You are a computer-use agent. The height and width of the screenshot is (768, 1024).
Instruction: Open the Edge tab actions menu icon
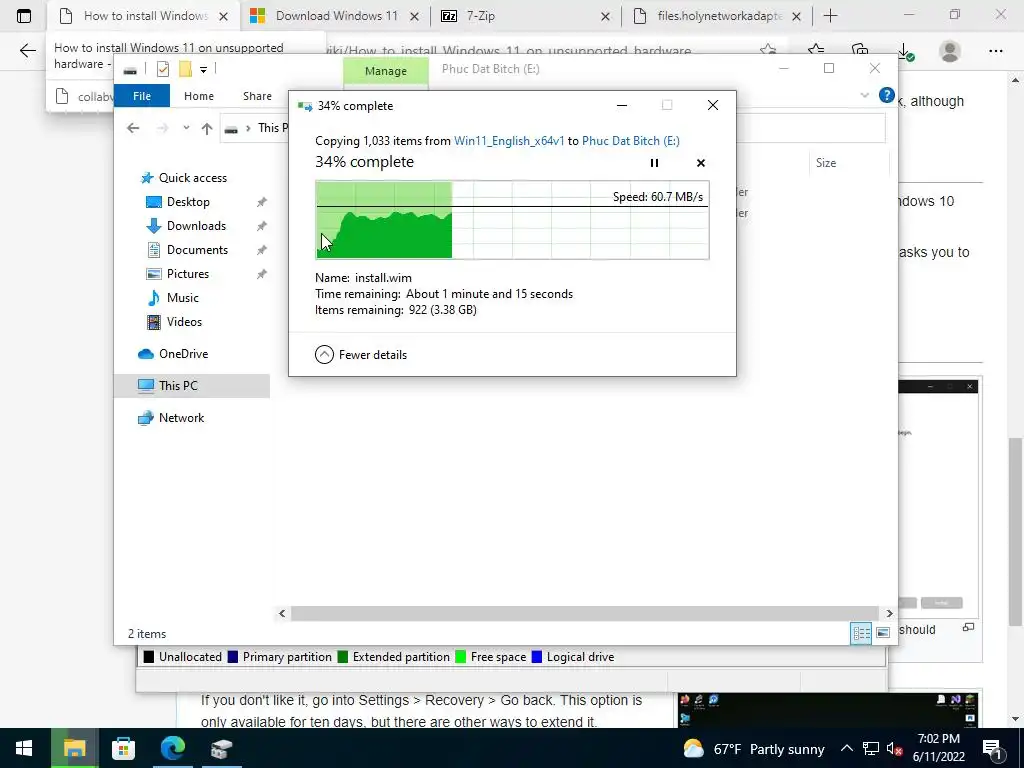[24, 16]
